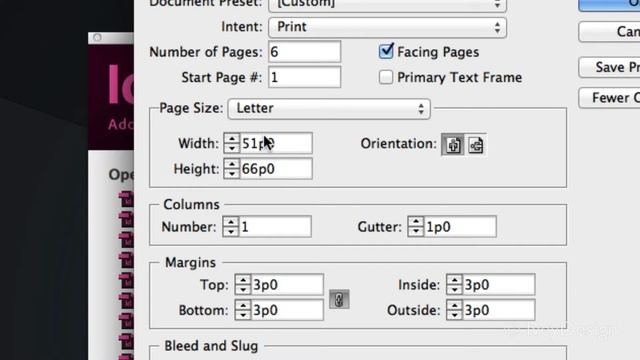Decrease Top margin with stepper down arrow

pos(243,290)
